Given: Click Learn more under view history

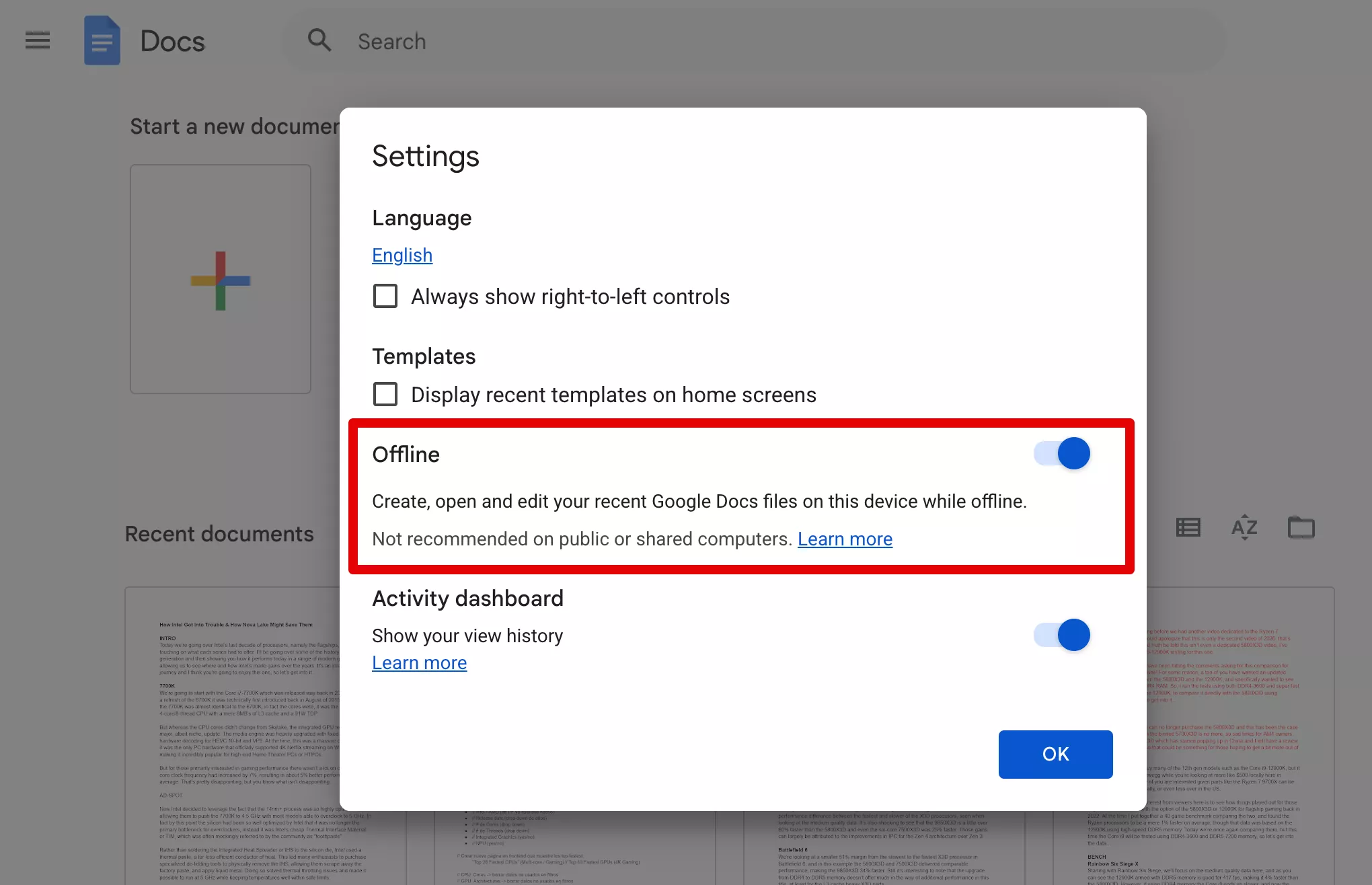Looking at the screenshot, I should (x=419, y=662).
